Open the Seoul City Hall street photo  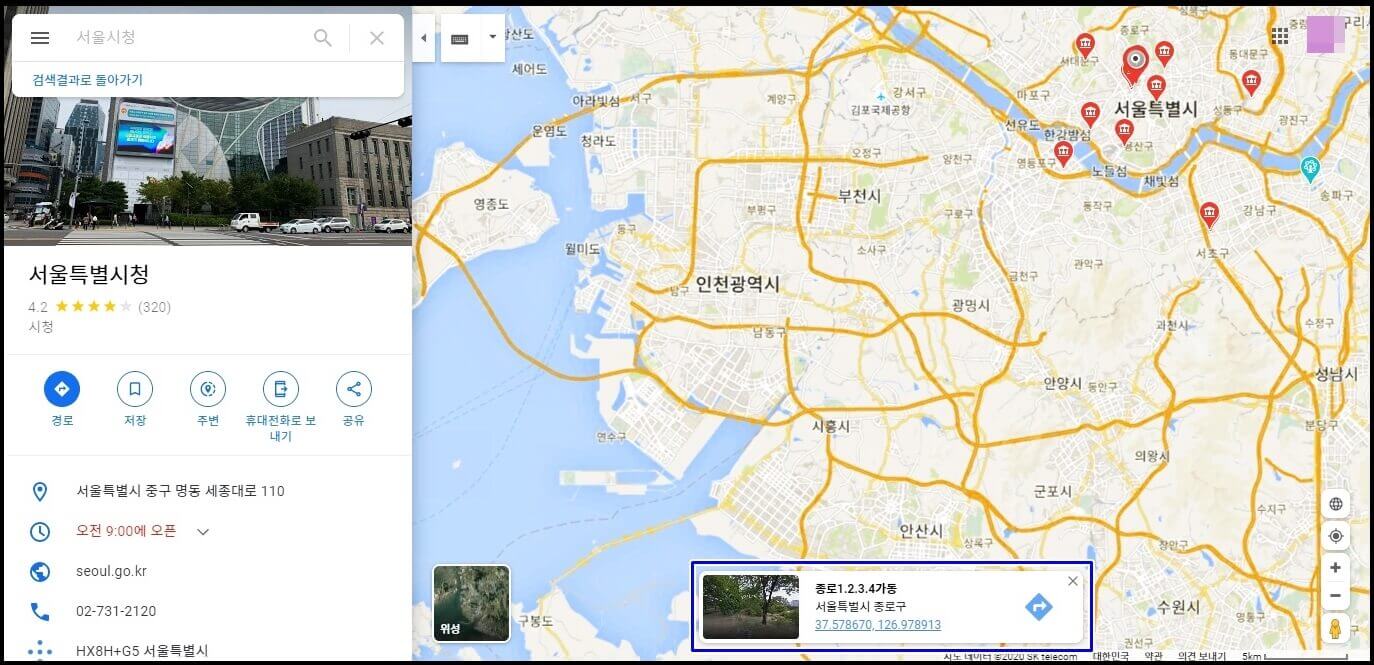pyautogui.click(x=208, y=170)
